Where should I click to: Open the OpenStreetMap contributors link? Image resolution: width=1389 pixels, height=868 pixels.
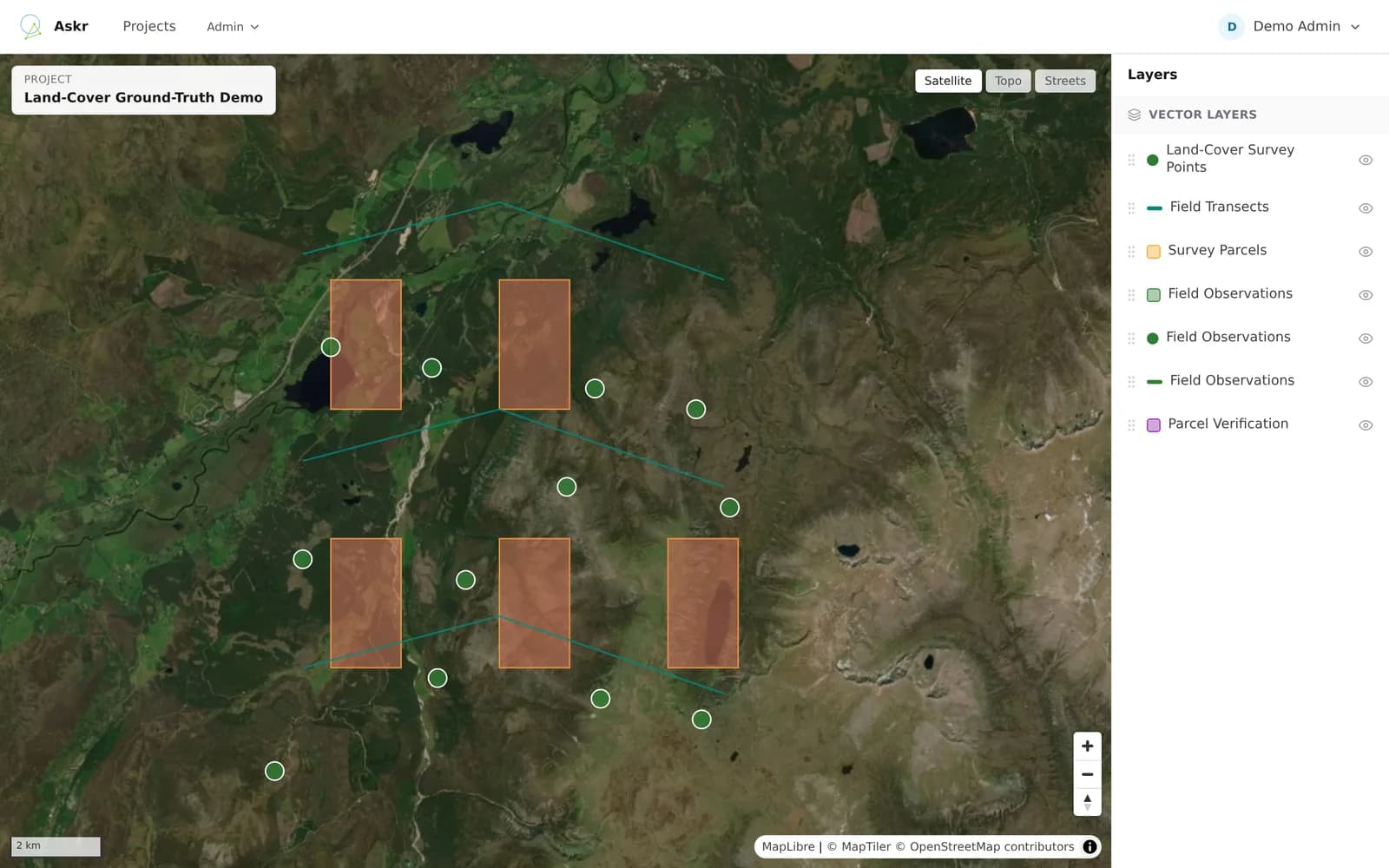pos(984,846)
